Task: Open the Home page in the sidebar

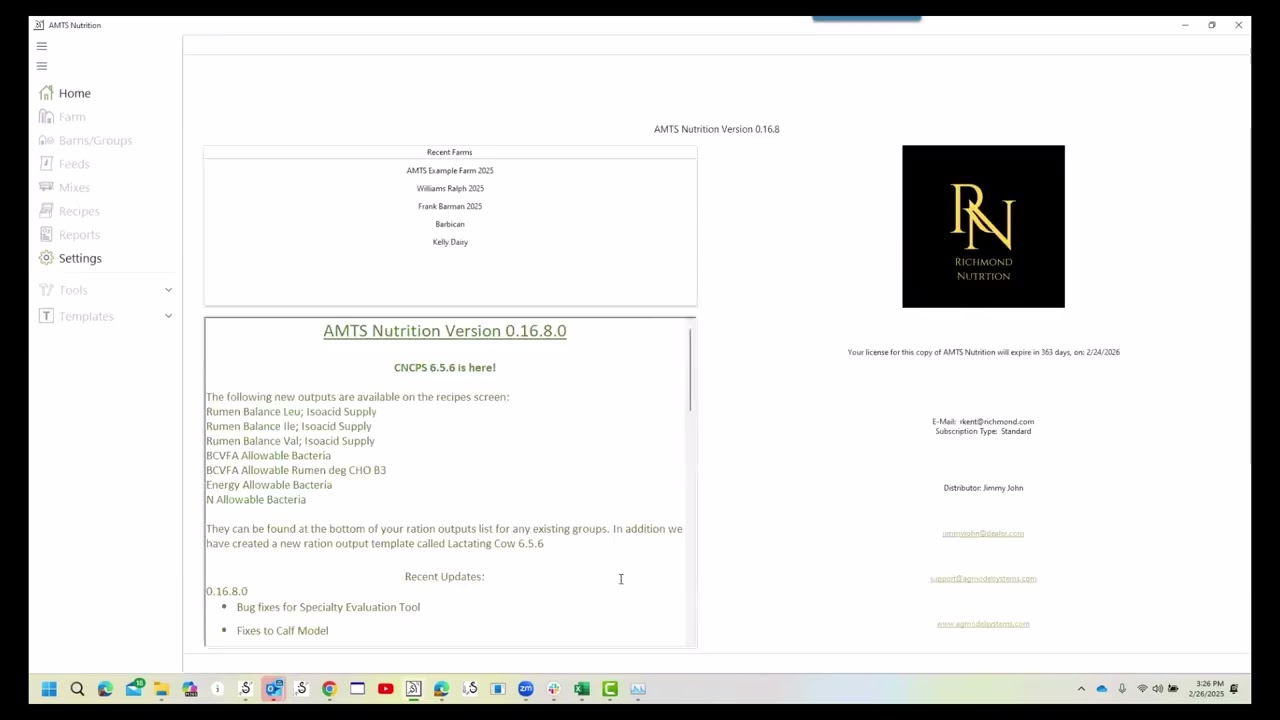Action: pyautogui.click(x=66, y=93)
